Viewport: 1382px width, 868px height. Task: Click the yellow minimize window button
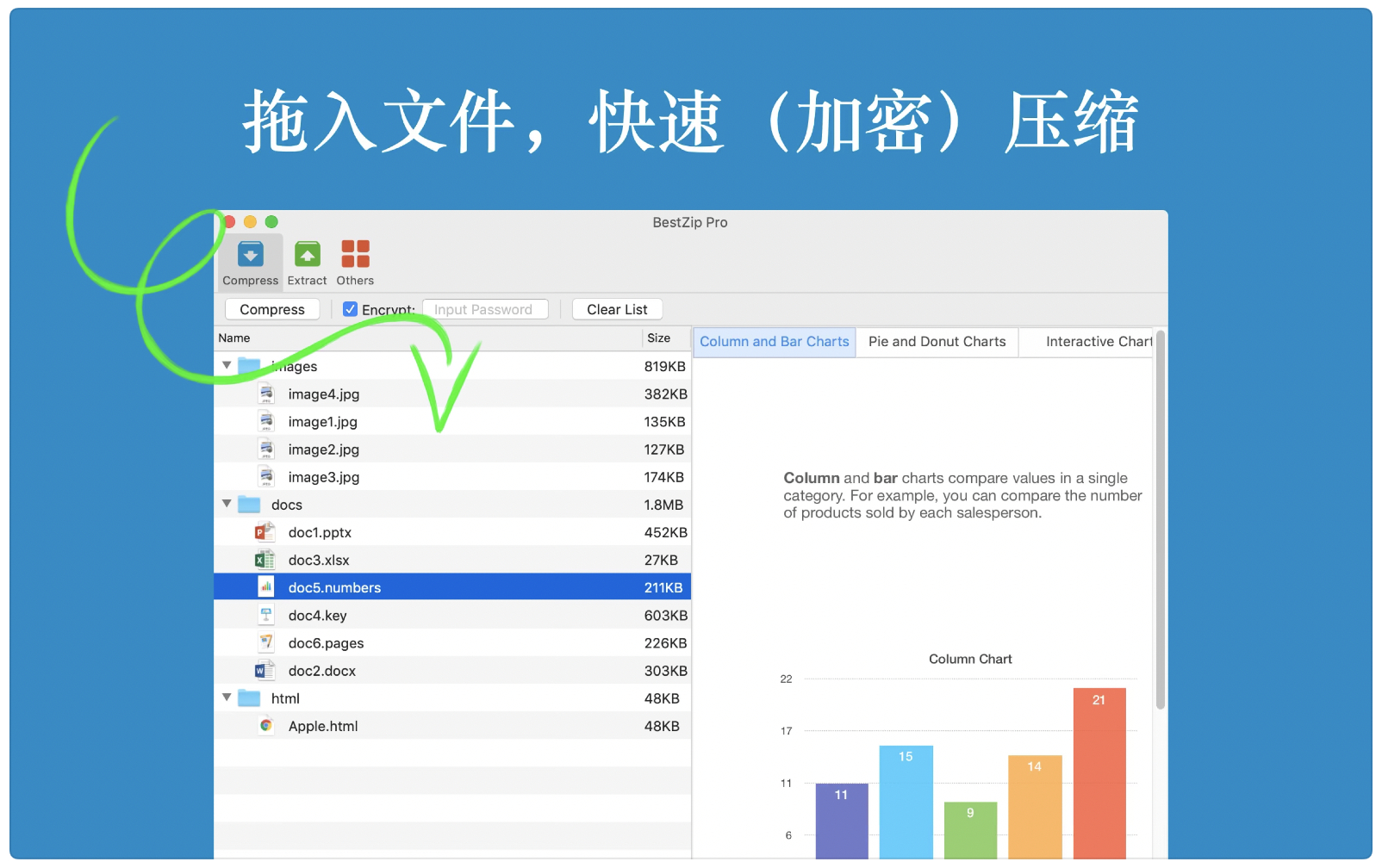coord(250,222)
